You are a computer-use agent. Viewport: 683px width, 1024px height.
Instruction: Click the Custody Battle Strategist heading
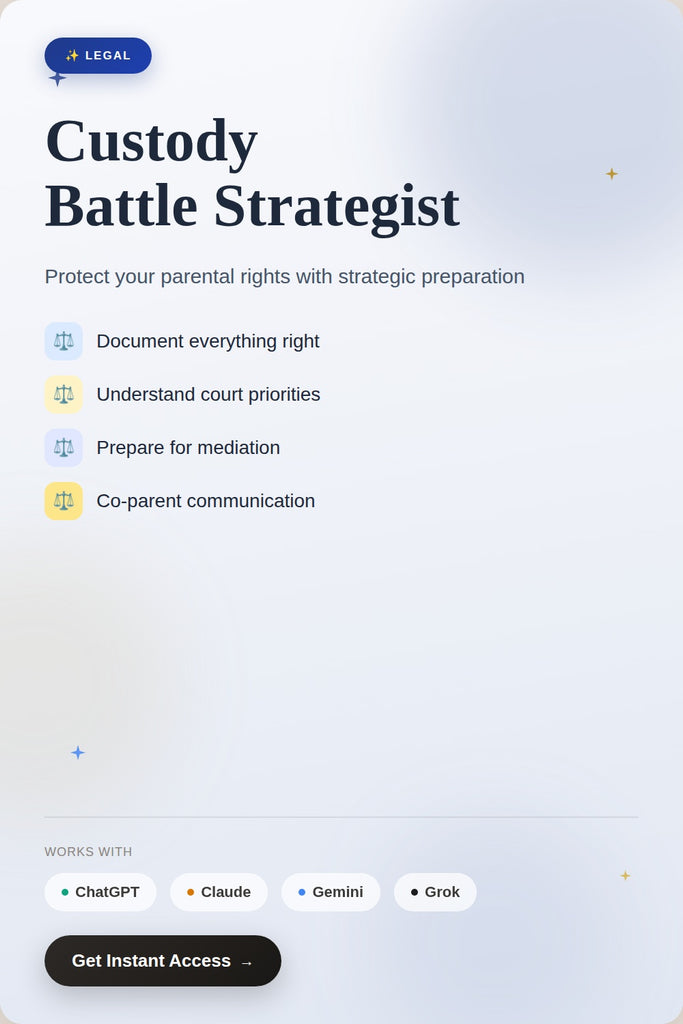pos(252,173)
